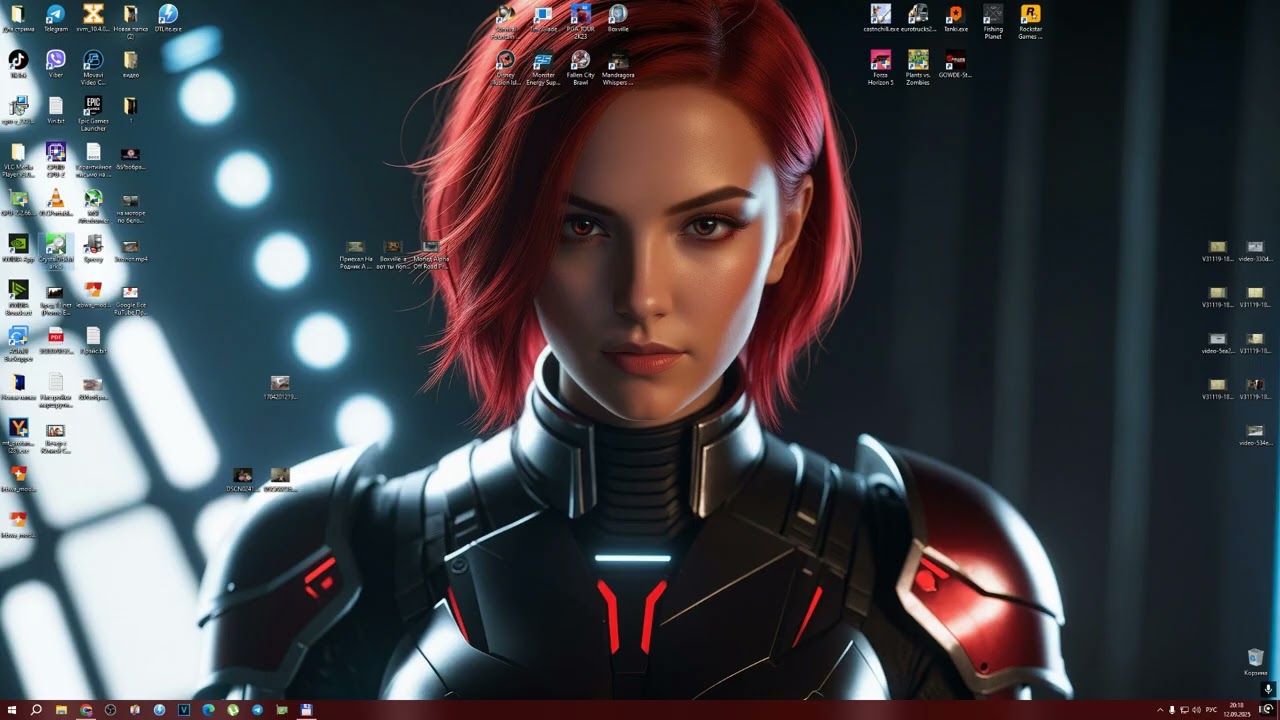
Task: Open the NVIDIA App shortcut
Action: (18, 248)
